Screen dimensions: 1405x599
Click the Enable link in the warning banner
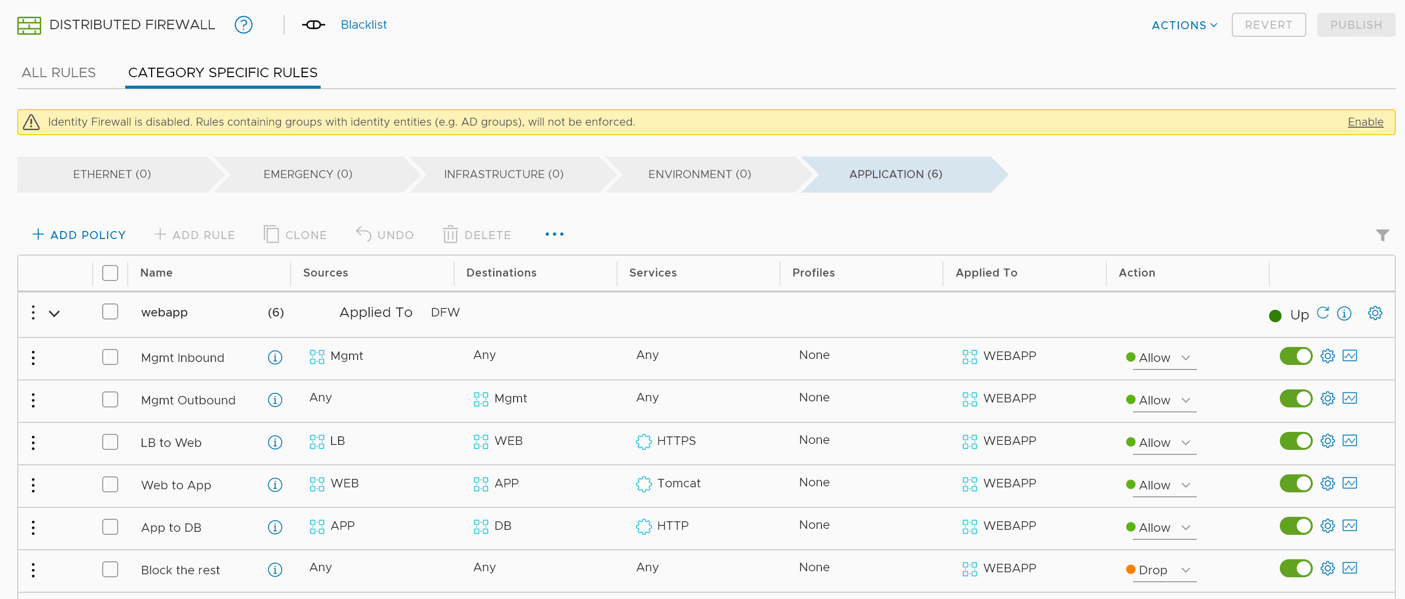point(1365,122)
